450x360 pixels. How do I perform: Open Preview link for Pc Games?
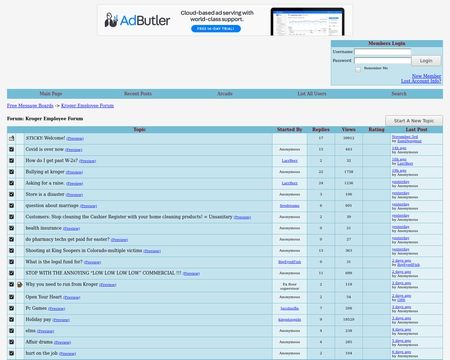[x=56, y=309]
